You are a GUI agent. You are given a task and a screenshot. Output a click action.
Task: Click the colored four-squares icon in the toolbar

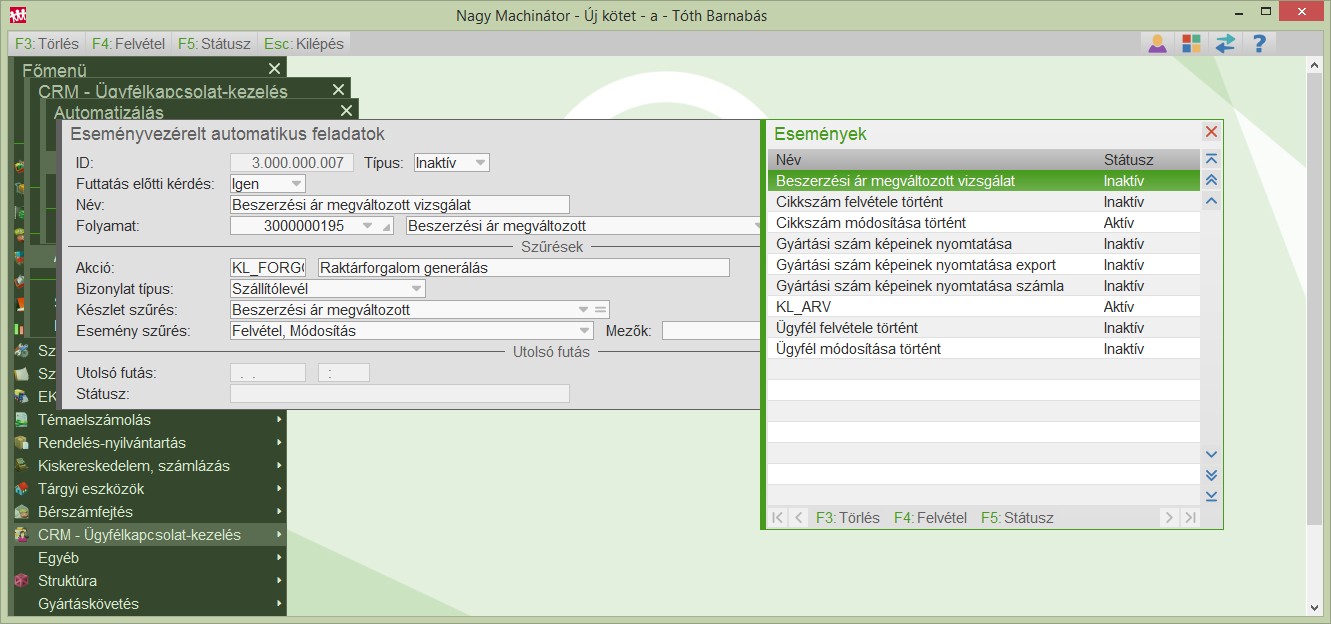coord(1191,44)
